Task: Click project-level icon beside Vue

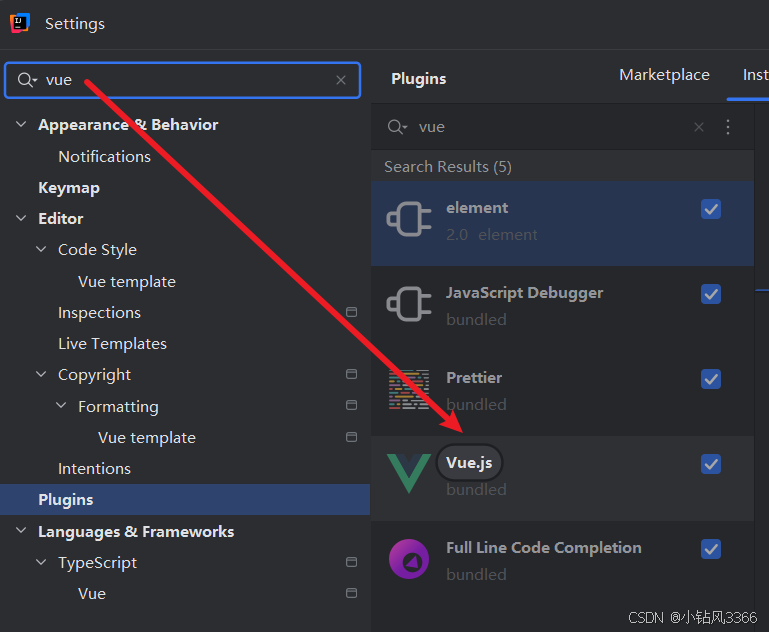Action: [351, 593]
